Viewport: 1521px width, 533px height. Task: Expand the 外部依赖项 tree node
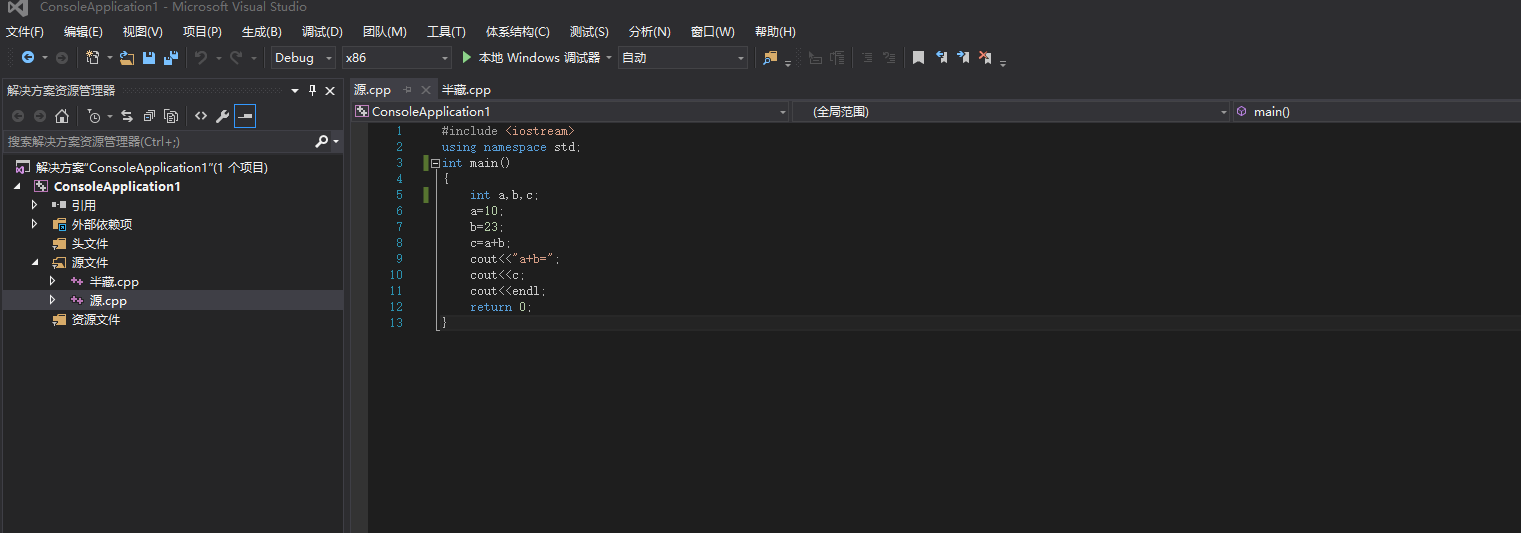pos(35,224)
